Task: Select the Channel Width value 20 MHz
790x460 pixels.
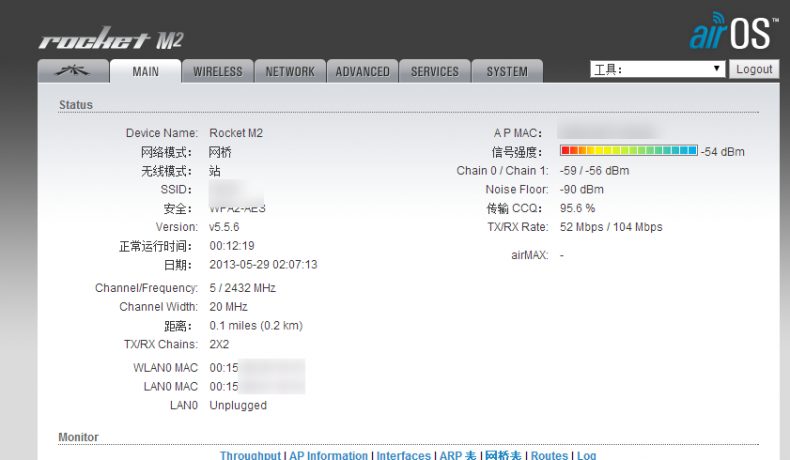Action: pyautogui.click(x=228, y=307)
